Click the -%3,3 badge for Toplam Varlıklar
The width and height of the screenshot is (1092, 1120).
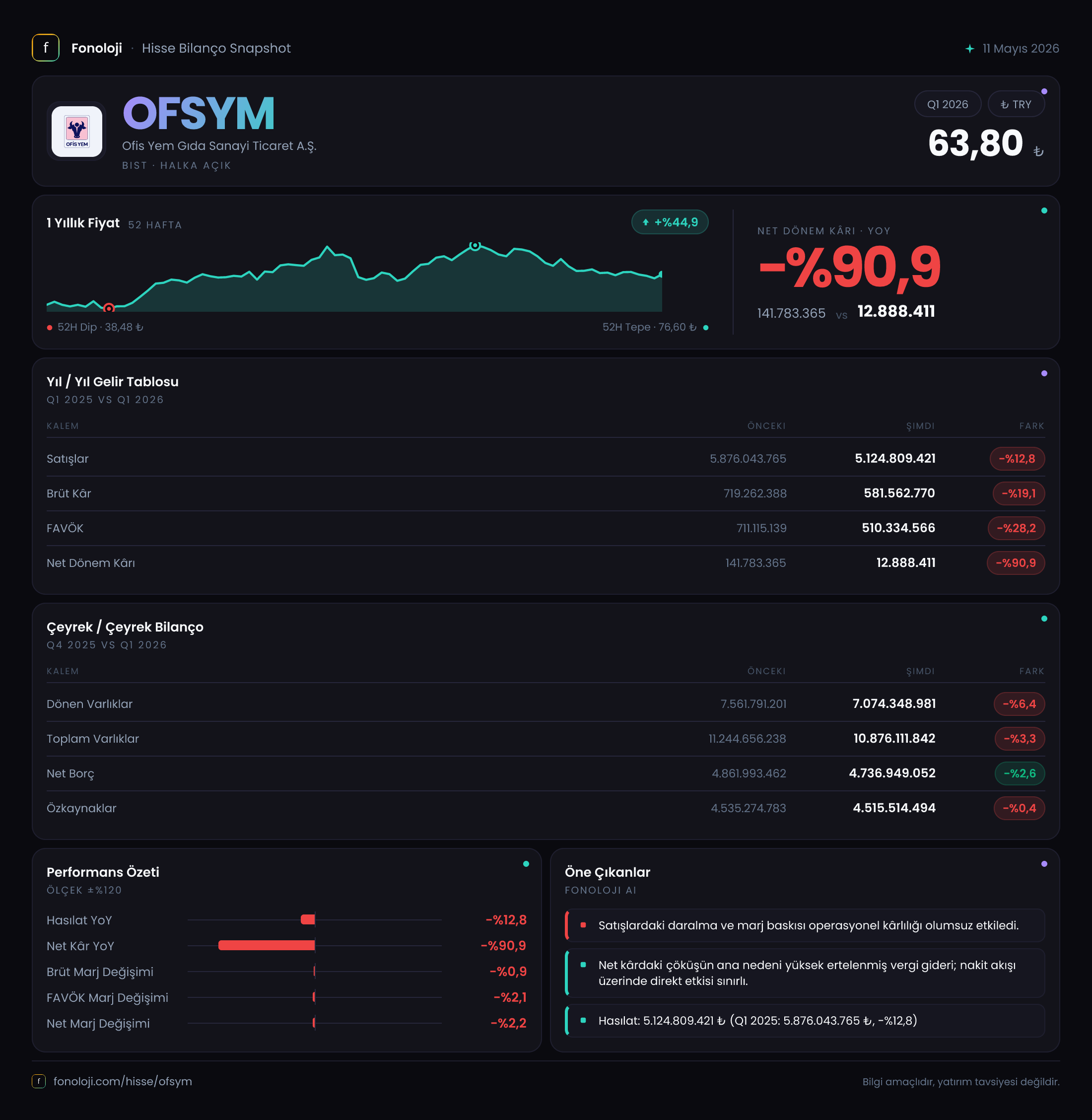click(x=1020, y=739)
